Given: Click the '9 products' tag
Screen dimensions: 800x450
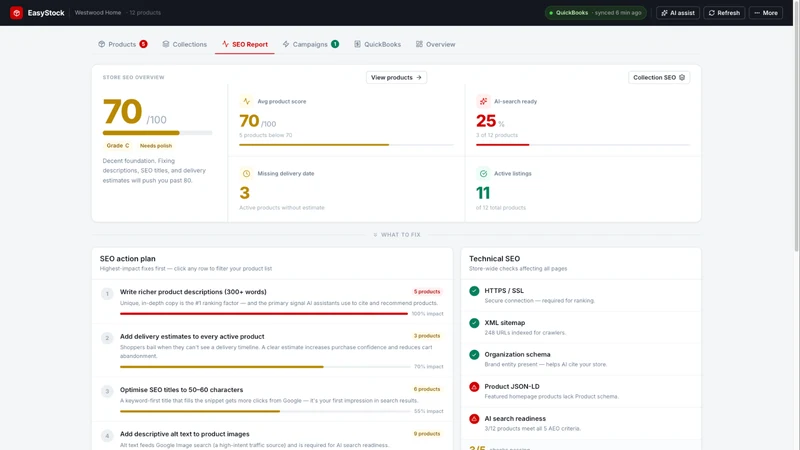Looking at the screenshot, I should [x=427, y=434].
